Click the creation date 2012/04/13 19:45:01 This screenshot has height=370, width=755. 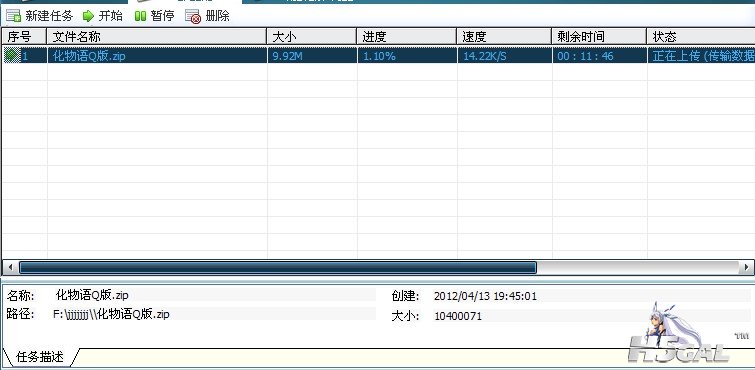point(485,296)
